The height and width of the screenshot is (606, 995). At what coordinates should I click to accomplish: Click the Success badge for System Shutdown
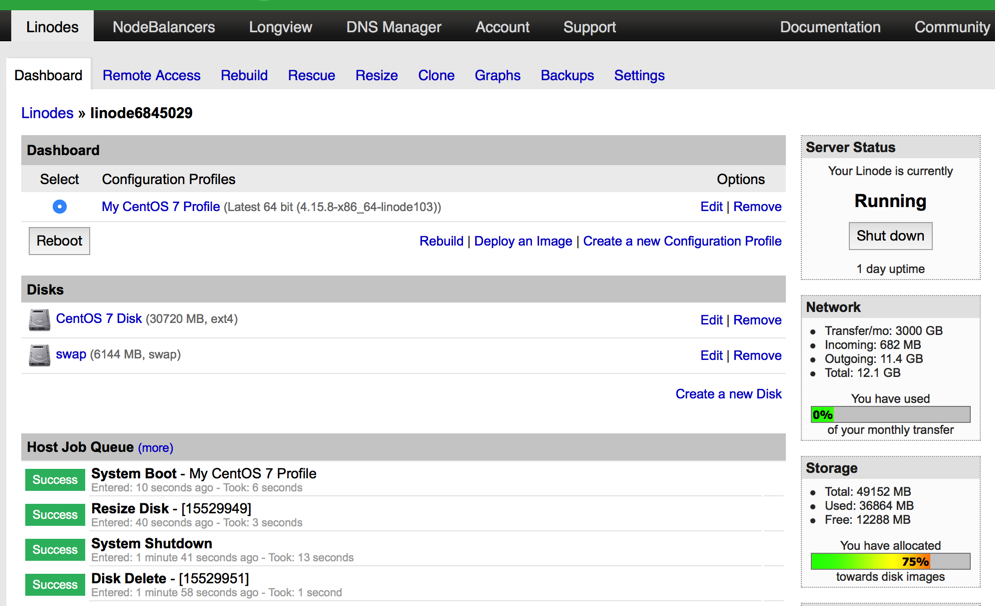click(x=55, y=550)
